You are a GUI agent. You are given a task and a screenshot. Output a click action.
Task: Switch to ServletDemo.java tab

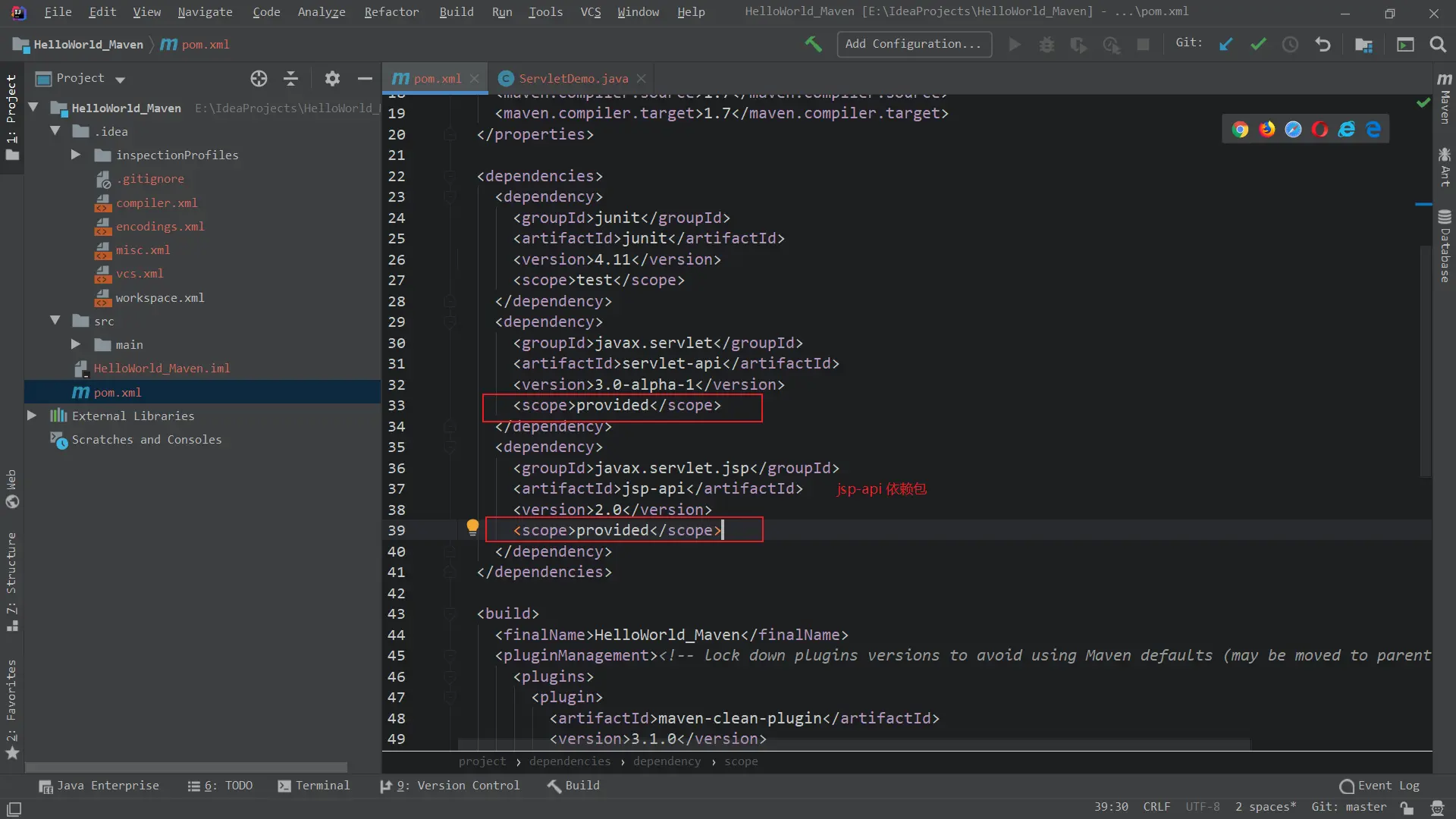click(x=573, y=78)
